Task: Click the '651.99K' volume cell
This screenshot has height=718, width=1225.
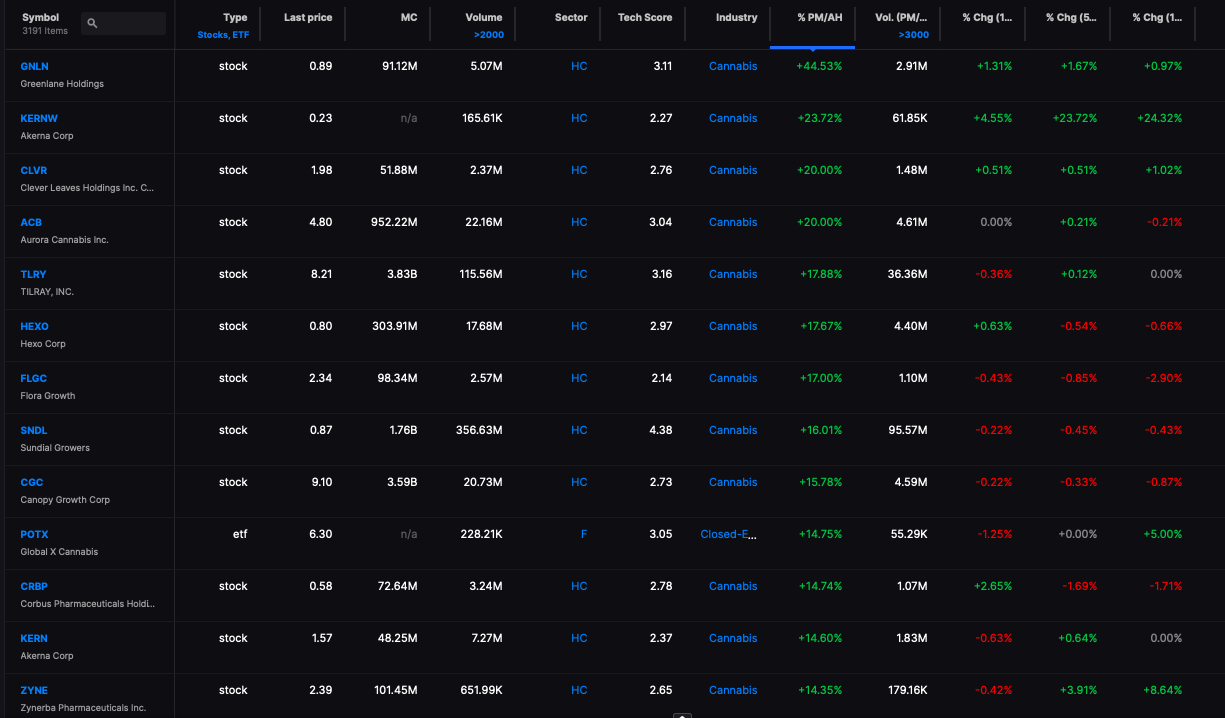Action: pyautogui.click(x=480, y=690)
